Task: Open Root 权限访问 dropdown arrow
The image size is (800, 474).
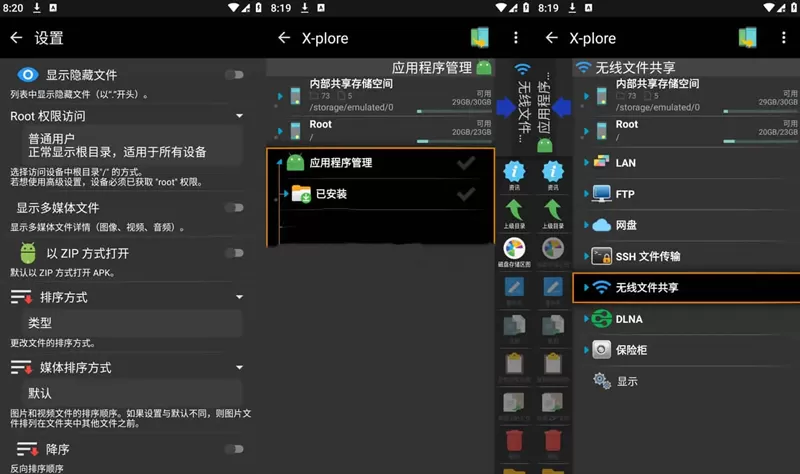Action: click(x=239, y=116)
